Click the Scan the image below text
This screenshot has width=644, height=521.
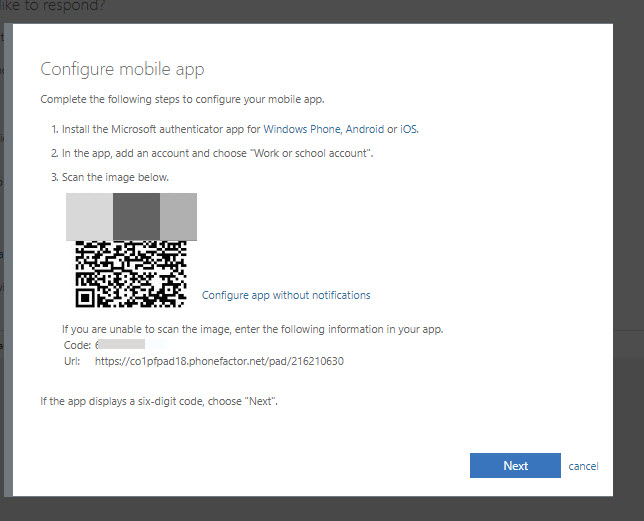[x=115, y=177]
